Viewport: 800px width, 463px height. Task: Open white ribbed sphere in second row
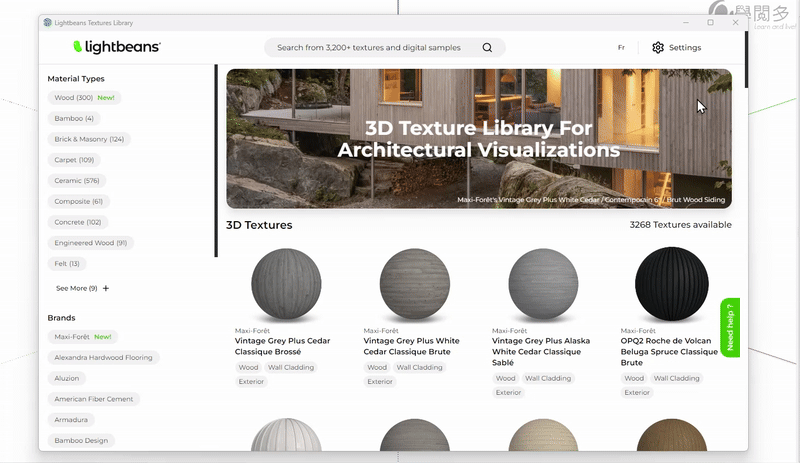pyautogui.click(x=286, y=435)
